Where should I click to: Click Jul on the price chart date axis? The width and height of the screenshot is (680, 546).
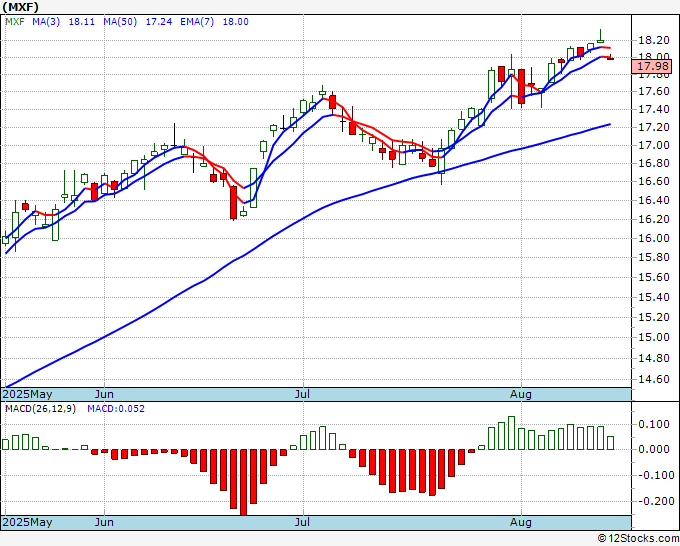(302, 394)
